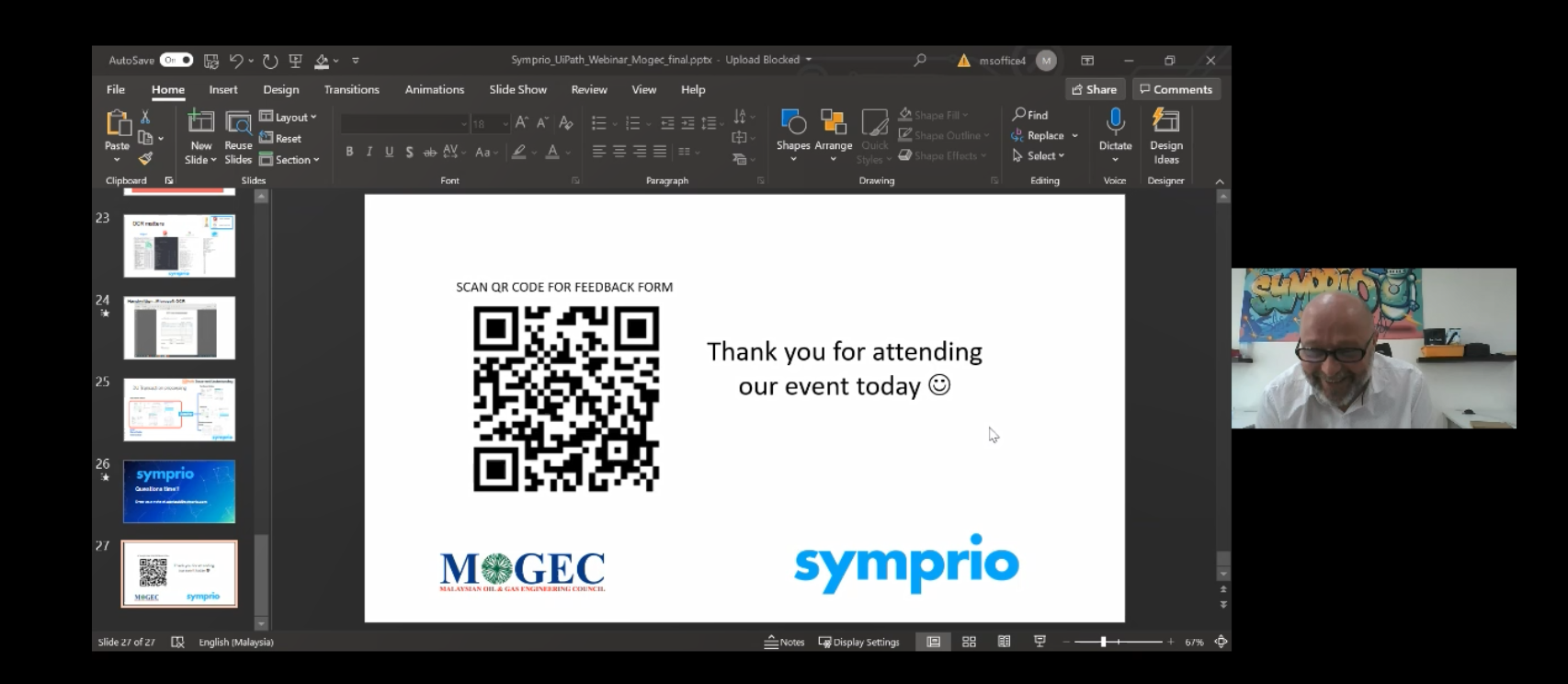Screen dimensions: 1568x684
Task: Select slide 25 thumbnail
Action: [179, 409]
